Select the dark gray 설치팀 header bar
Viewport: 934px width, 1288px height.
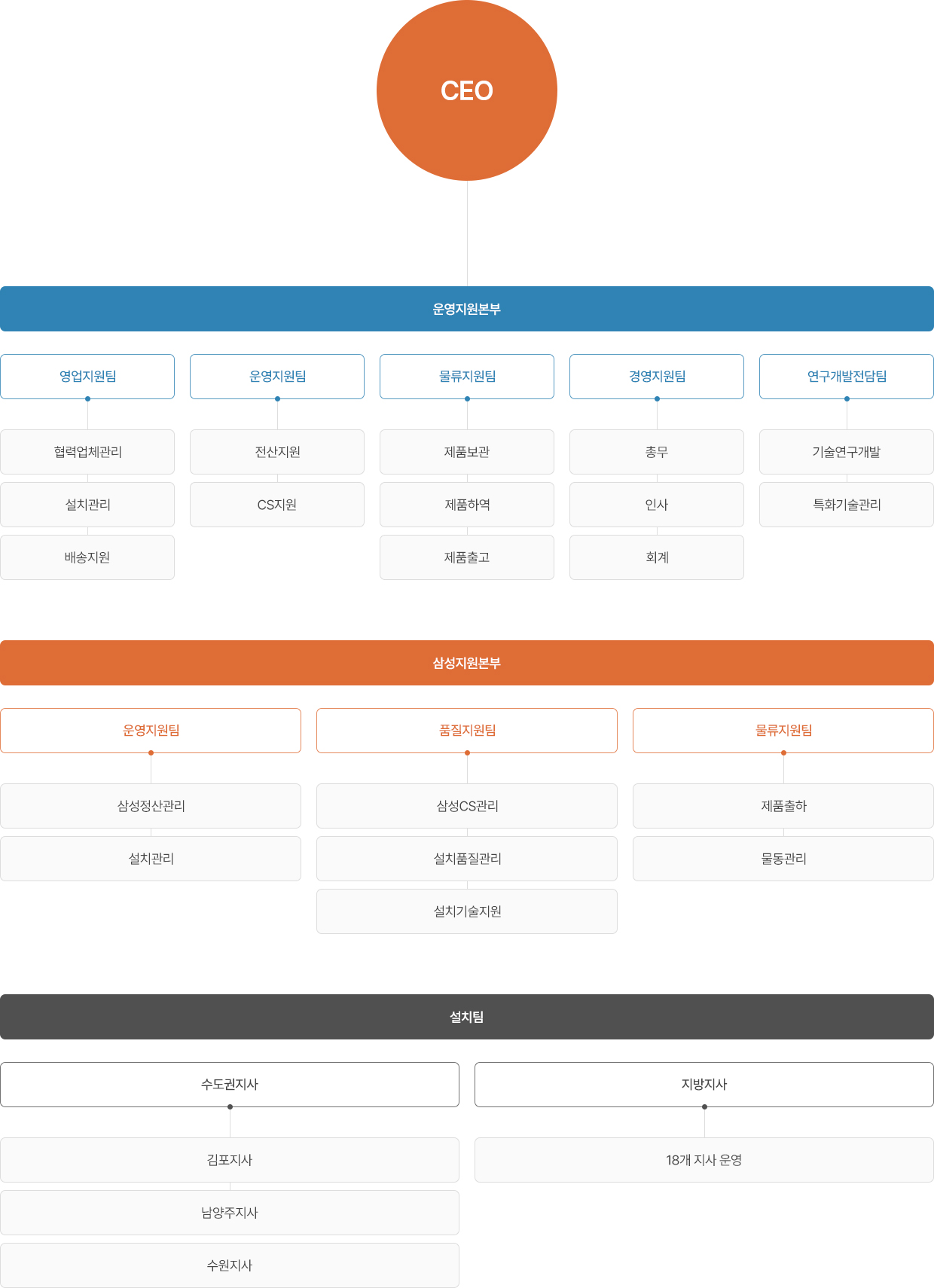point(467,1017)
